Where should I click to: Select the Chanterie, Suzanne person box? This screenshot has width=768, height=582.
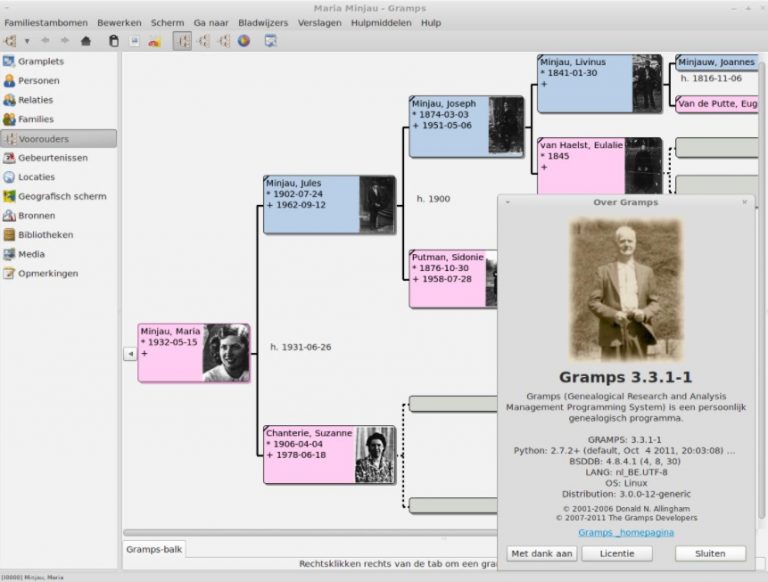330,455
